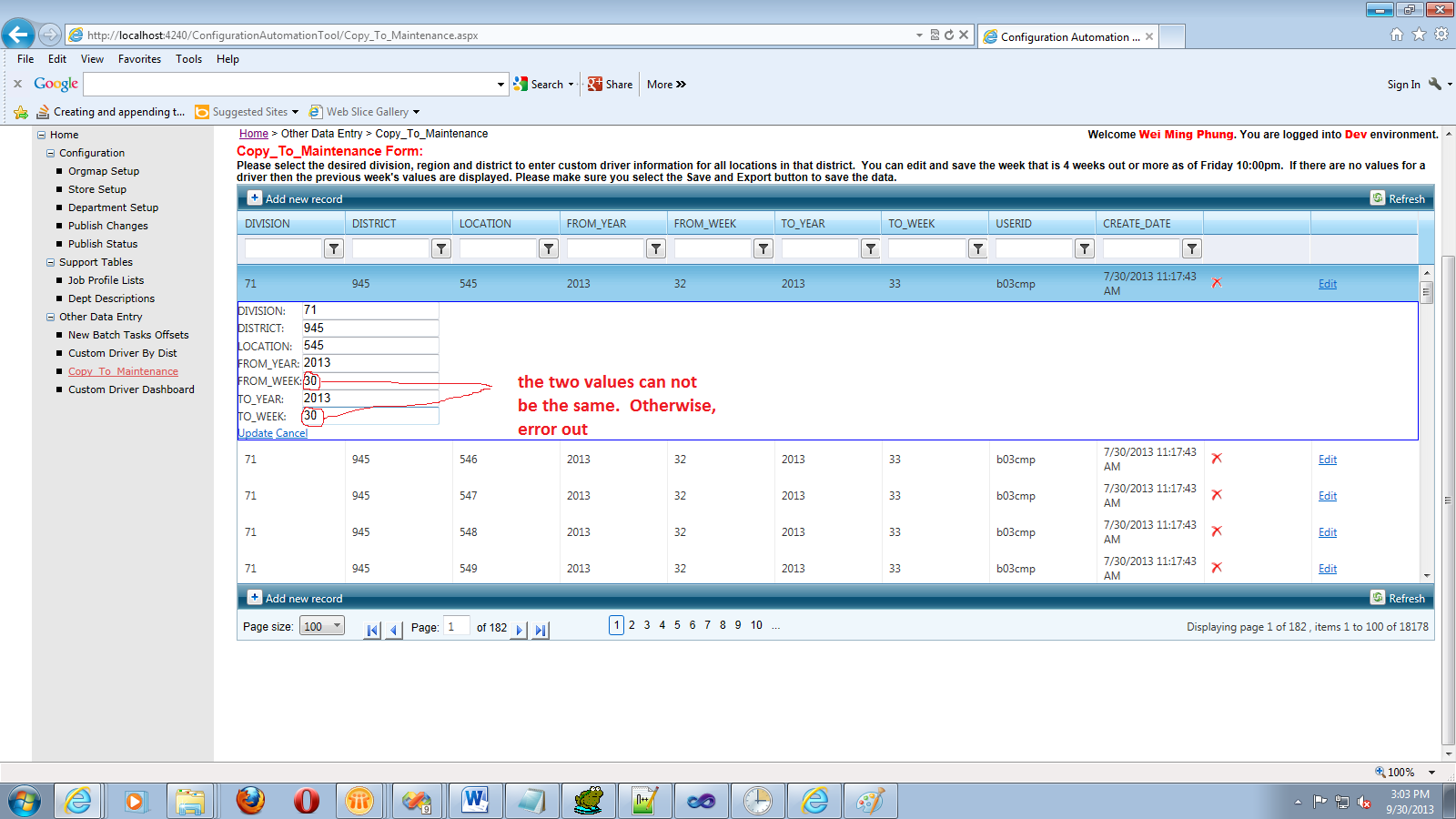The image size is (1456, 819).
Task: Click Edit link for location 548 row
Action: (x=1328, y=532)
